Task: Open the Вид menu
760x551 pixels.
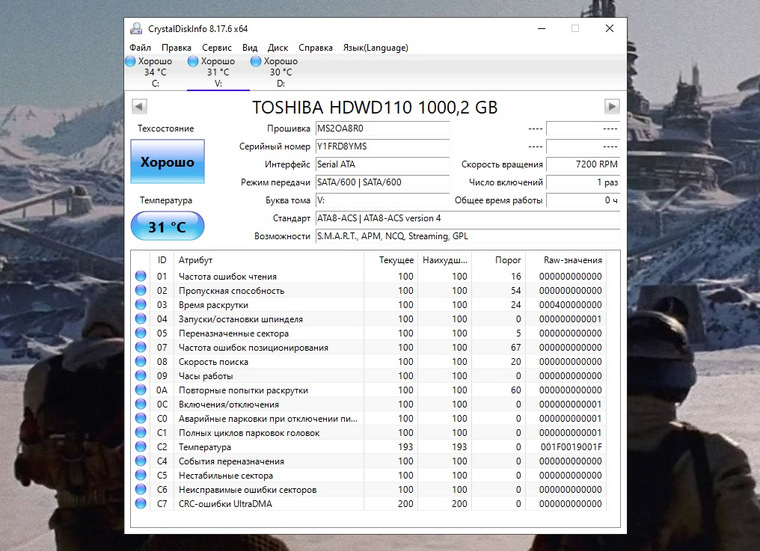Action: (250, 47)
